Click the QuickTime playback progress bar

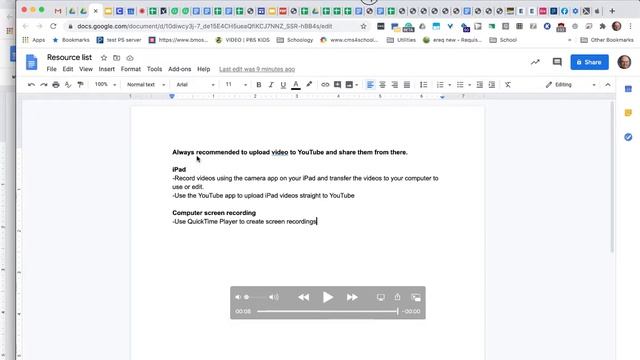point(327,311)
